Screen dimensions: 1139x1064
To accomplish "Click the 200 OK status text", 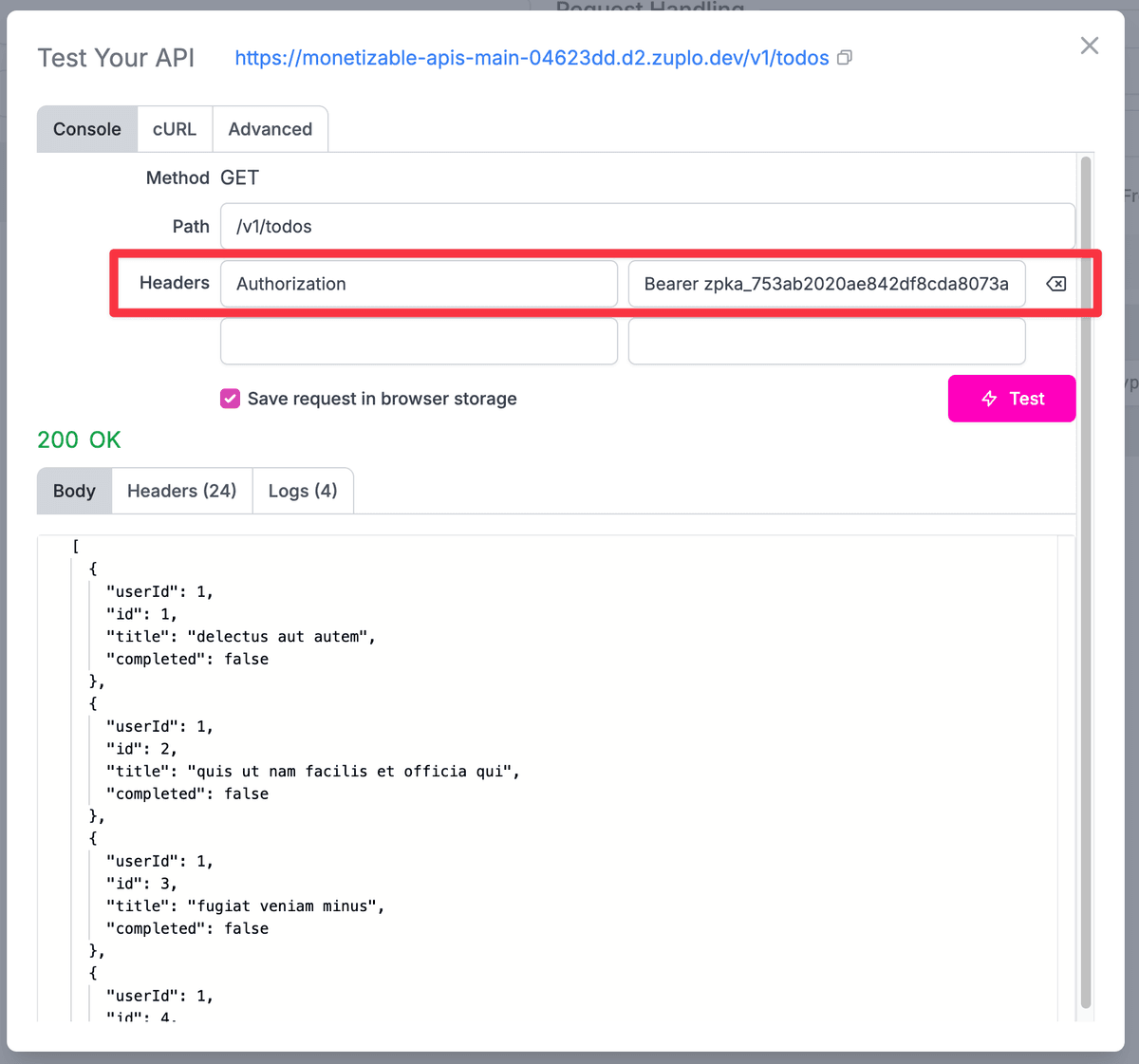I will coord(79,440).
